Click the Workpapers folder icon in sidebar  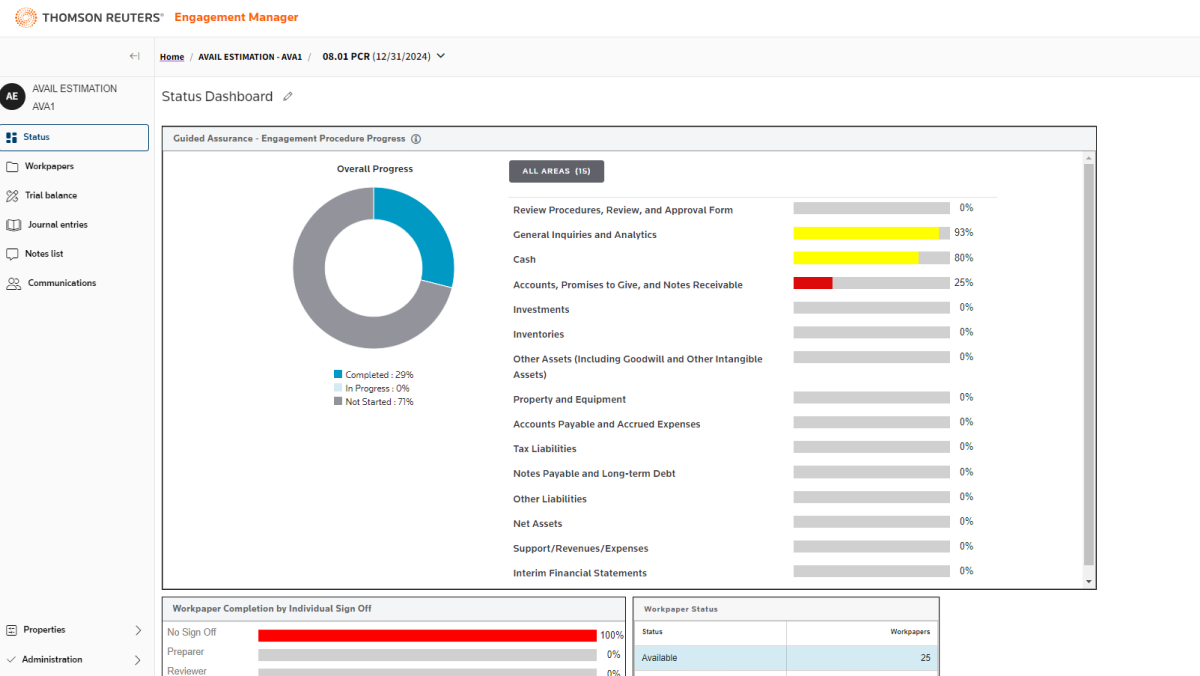pos(12,167)
